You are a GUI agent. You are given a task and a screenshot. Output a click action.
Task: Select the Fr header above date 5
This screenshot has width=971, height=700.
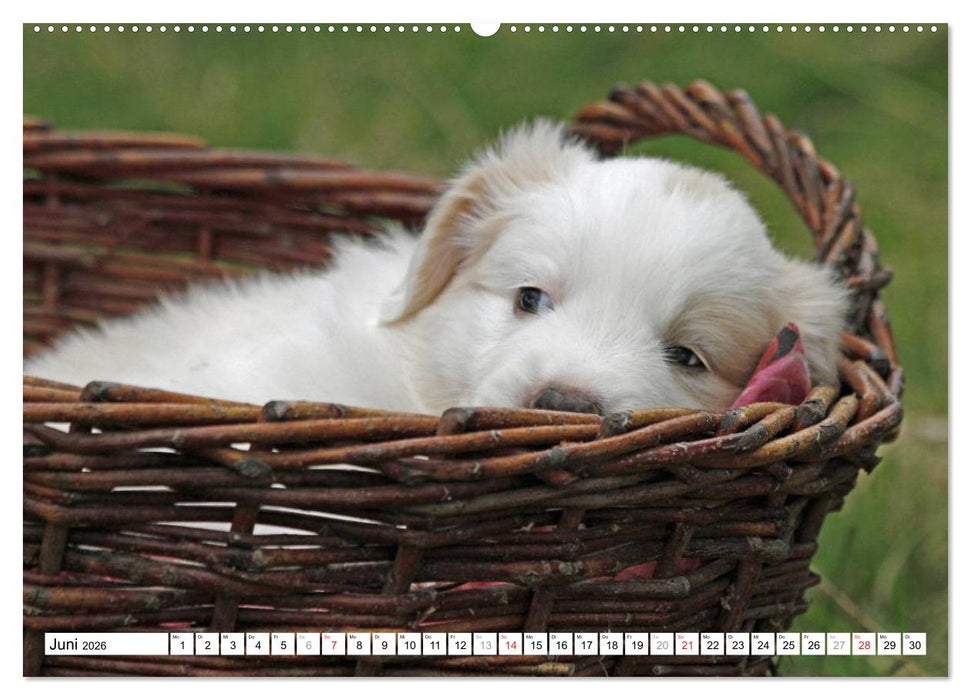point(278,637)
